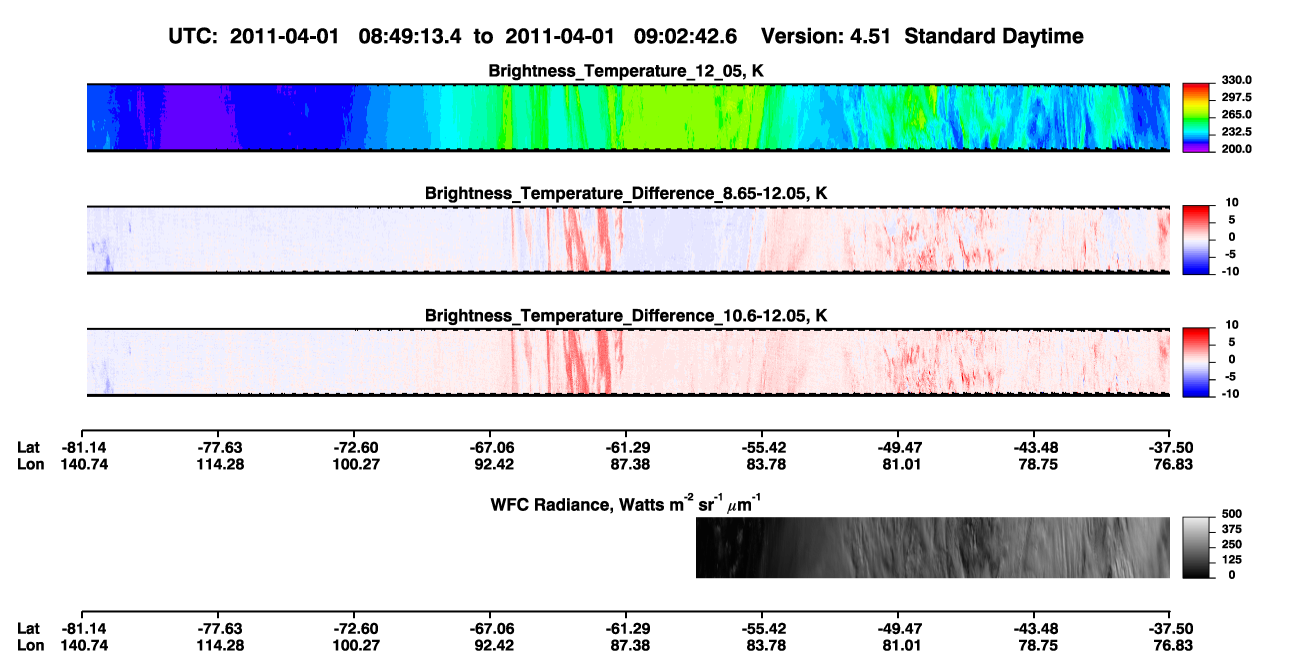Image resolution: width=1300 pixels, height=667 pixels.
Task: Click the 200.0 colorbar tick label
Action: coord(1235,148)
